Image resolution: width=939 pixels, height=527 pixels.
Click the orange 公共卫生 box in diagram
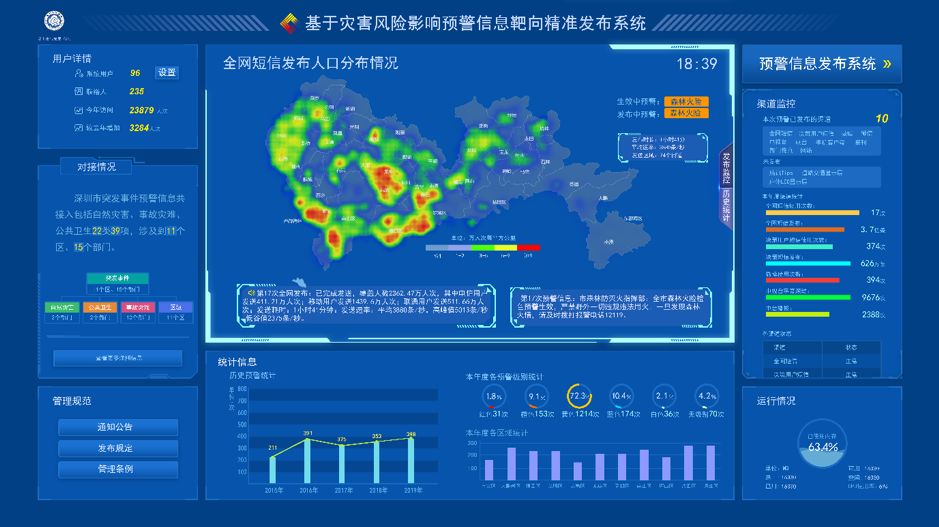click(100, 307)
